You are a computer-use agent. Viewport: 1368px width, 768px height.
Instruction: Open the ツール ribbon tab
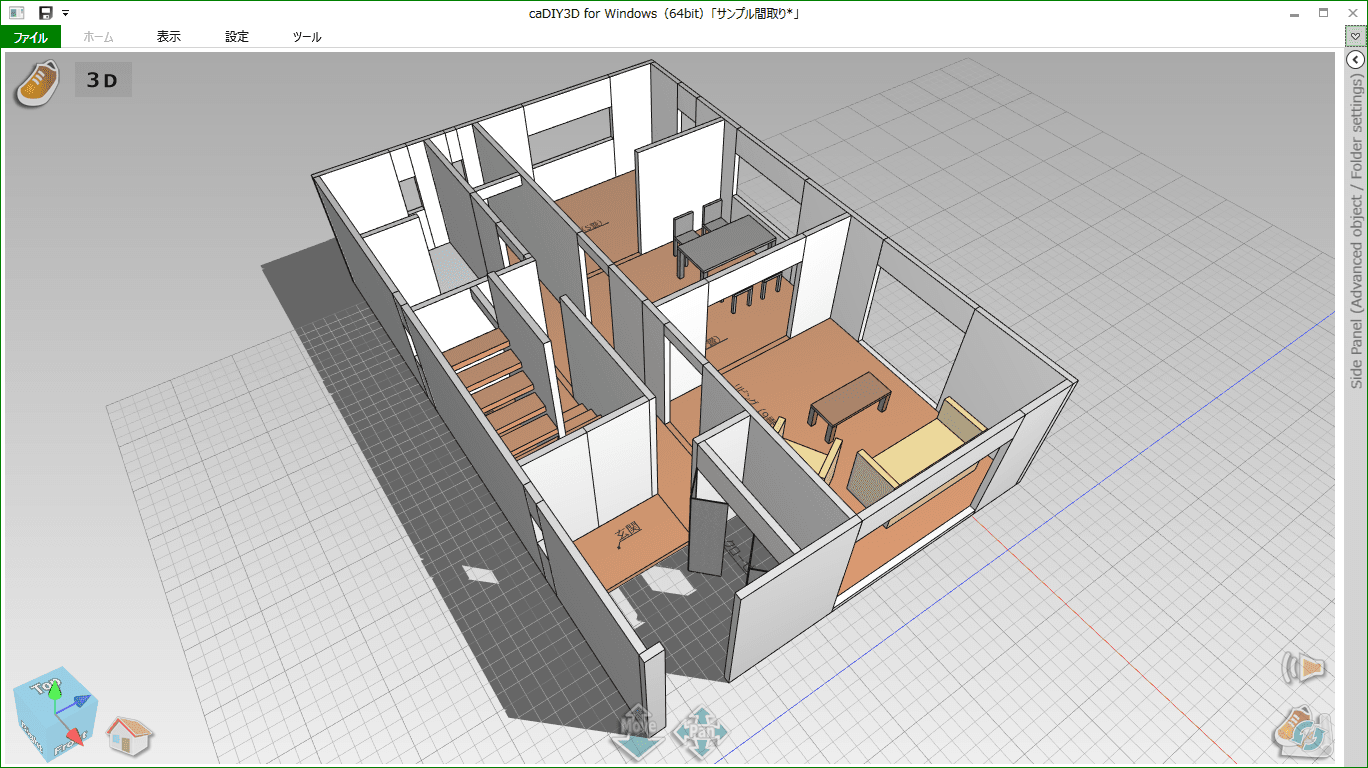tap(306, 37)
